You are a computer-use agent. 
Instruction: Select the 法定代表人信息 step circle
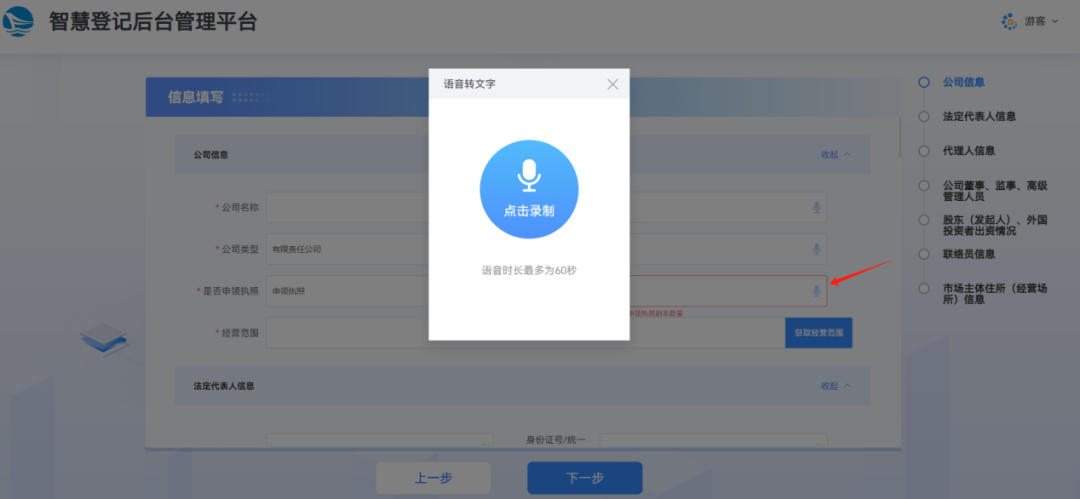(x=924, y=116)
